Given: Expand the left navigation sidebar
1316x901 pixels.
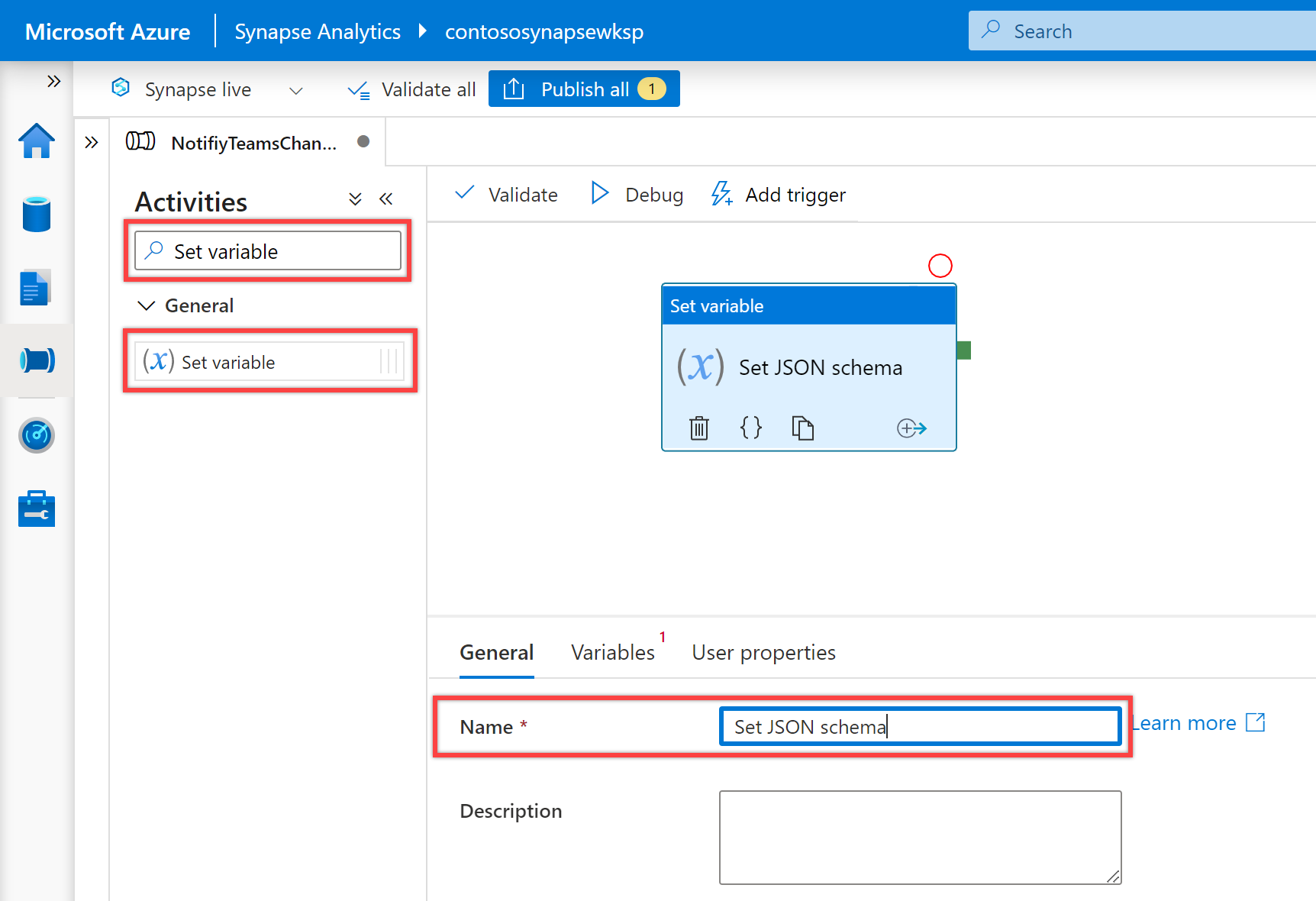Looking at the screenshot, I should click(x=53, y=82).
